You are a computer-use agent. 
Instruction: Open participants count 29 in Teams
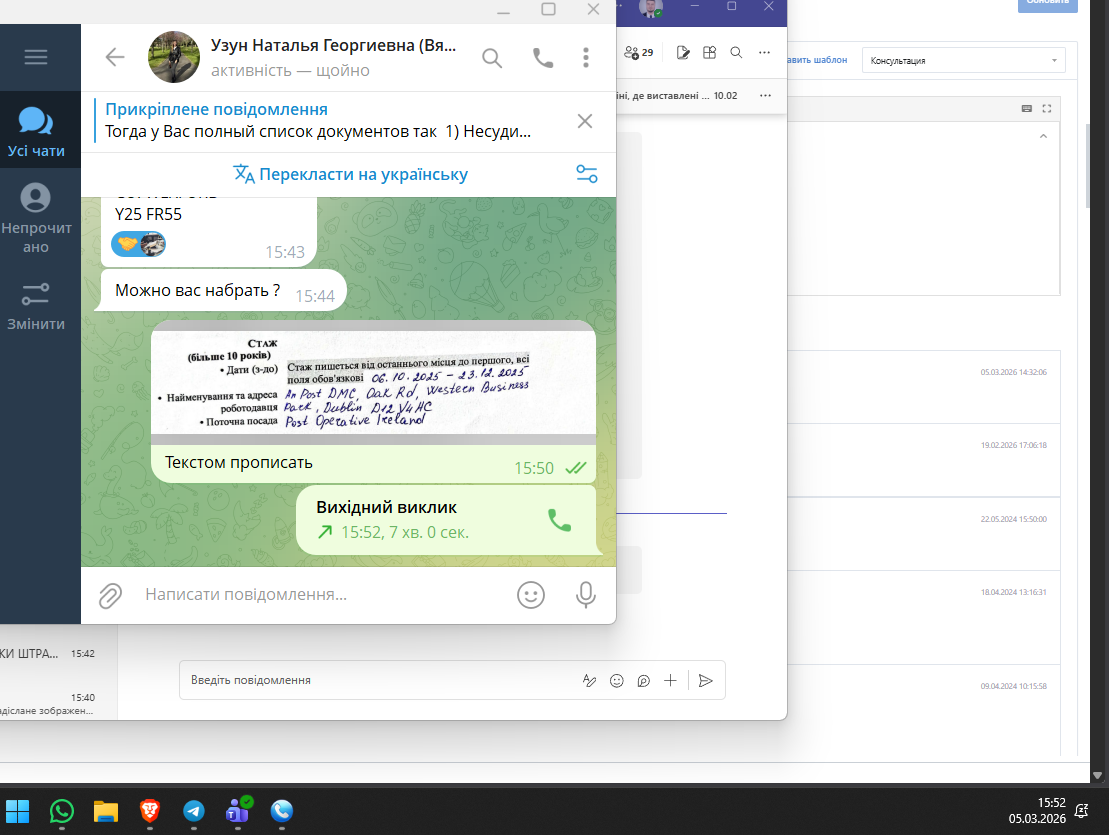(x=639, y=52)
